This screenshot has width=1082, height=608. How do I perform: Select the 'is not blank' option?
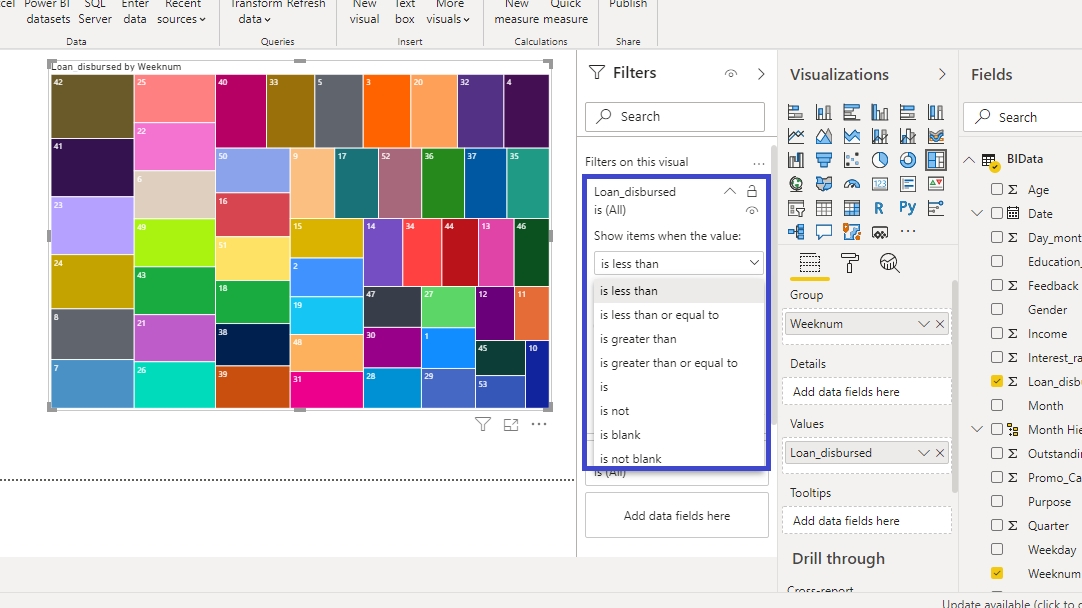(630, 459)
